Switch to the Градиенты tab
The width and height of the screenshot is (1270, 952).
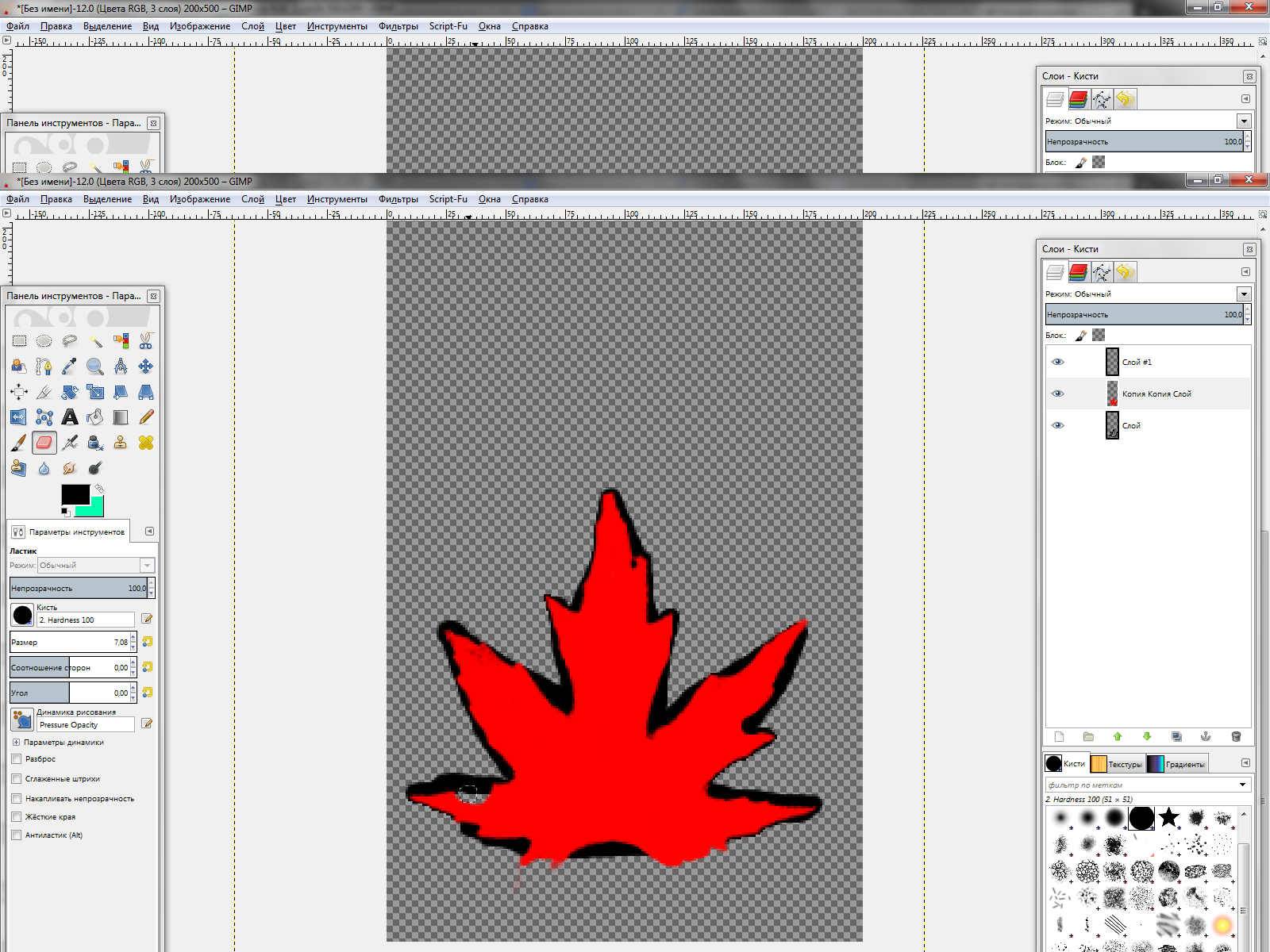(x=1177, y=764)
